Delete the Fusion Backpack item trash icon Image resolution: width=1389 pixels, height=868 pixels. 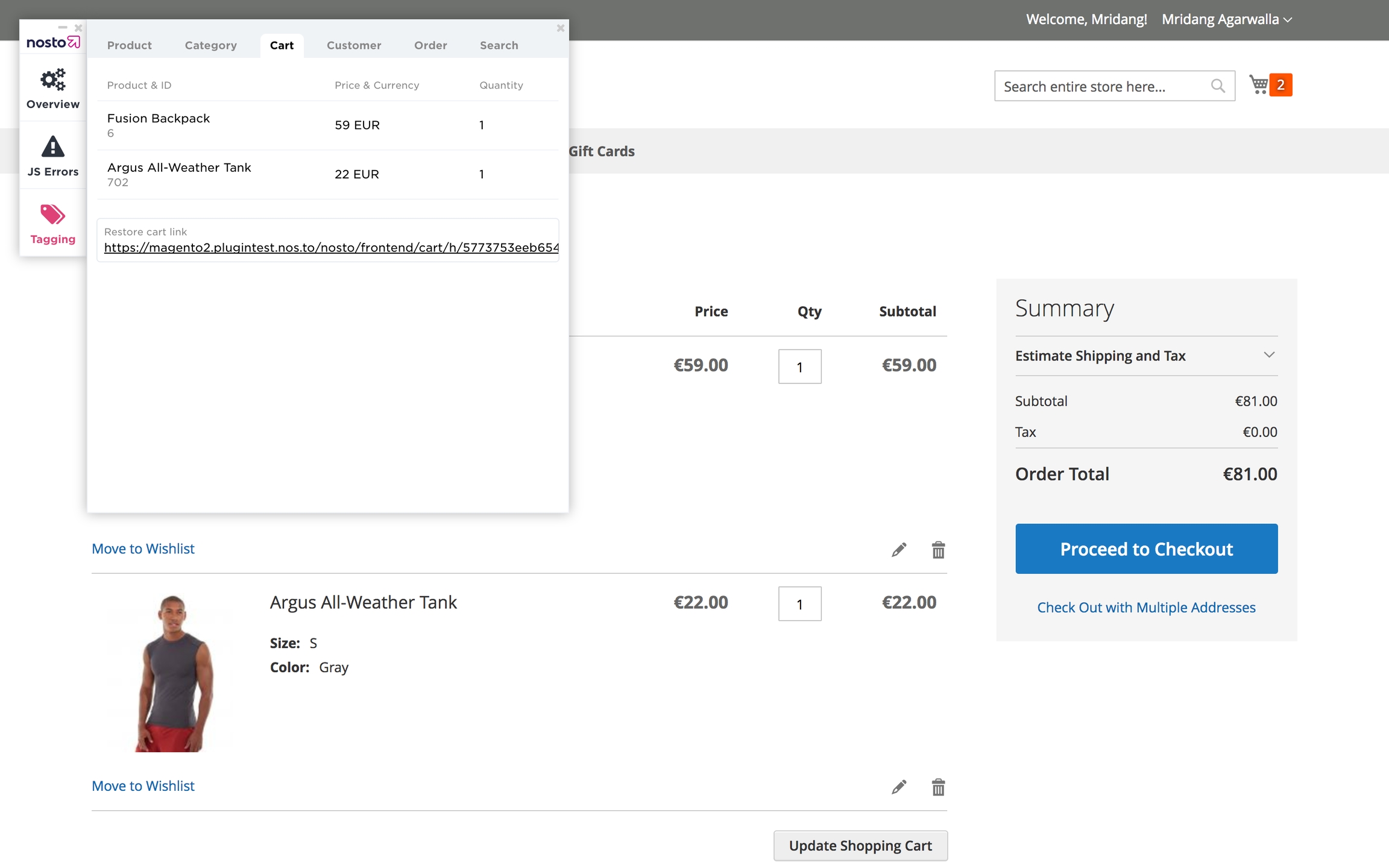pos(938,550)
